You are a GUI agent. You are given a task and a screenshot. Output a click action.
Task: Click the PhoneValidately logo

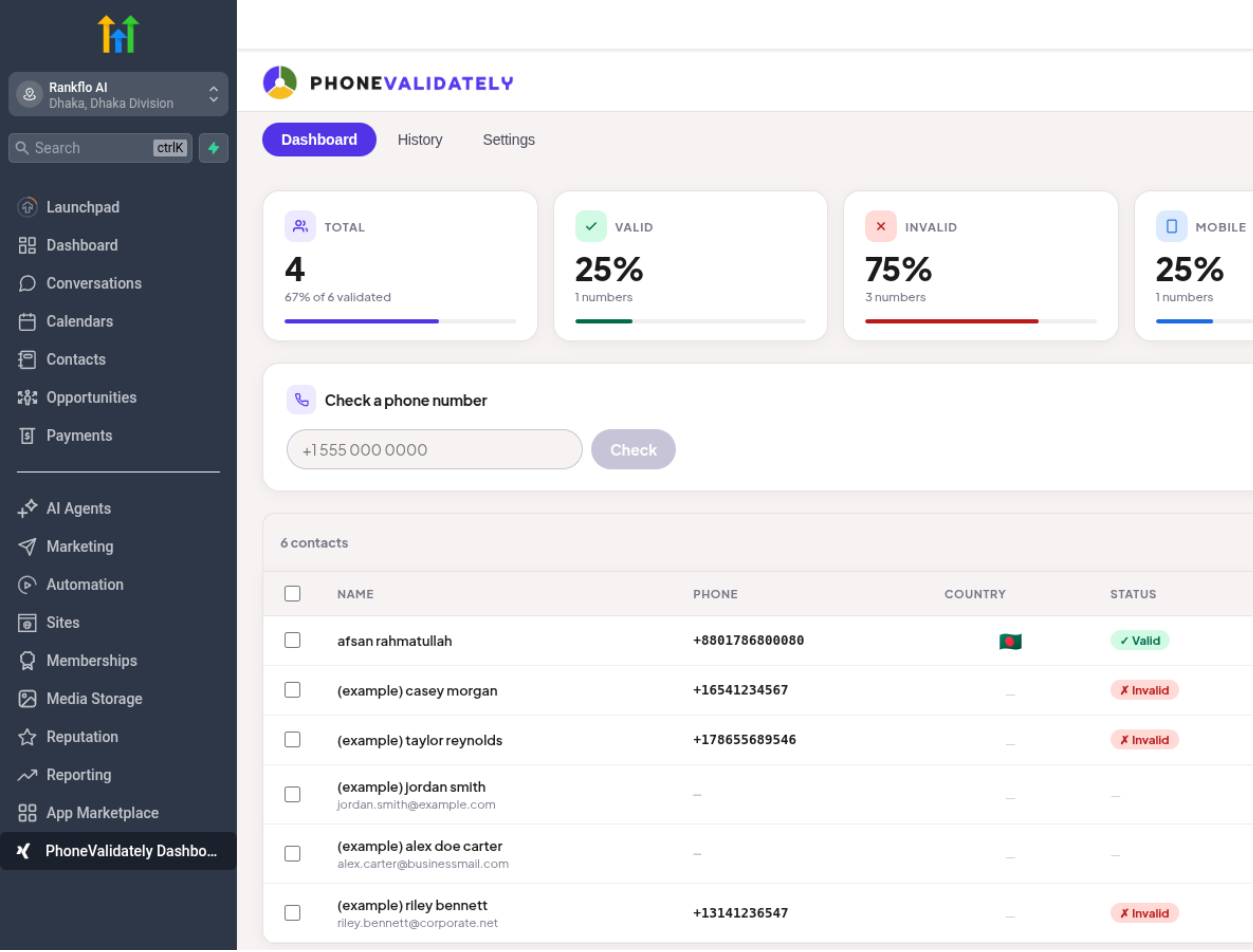pyautogui.click(x=388, y=83)
